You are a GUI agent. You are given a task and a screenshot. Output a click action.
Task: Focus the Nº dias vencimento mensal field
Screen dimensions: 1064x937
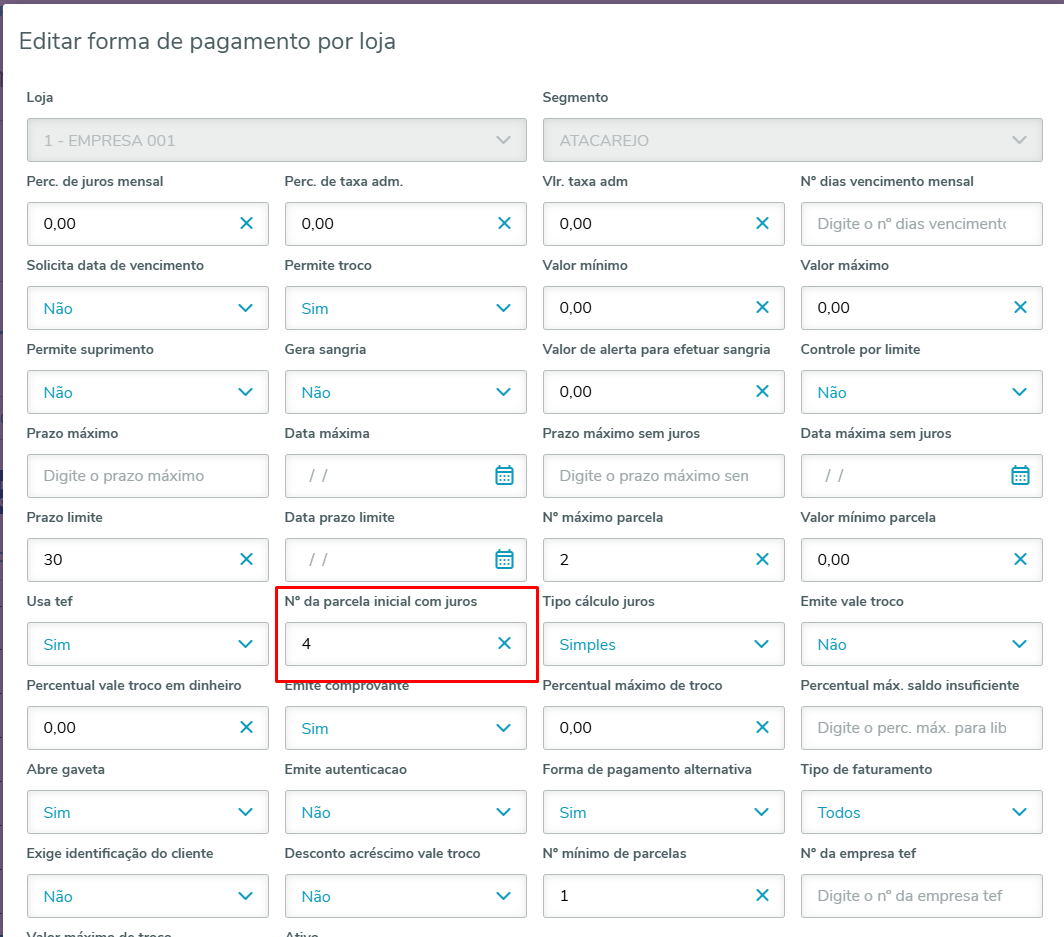click(x=921, y=224)
